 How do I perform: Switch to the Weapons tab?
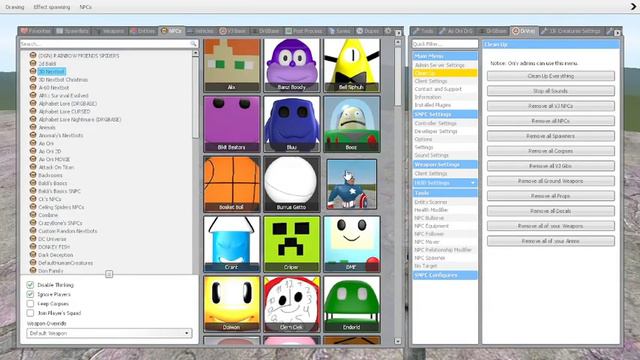[110, 31]
